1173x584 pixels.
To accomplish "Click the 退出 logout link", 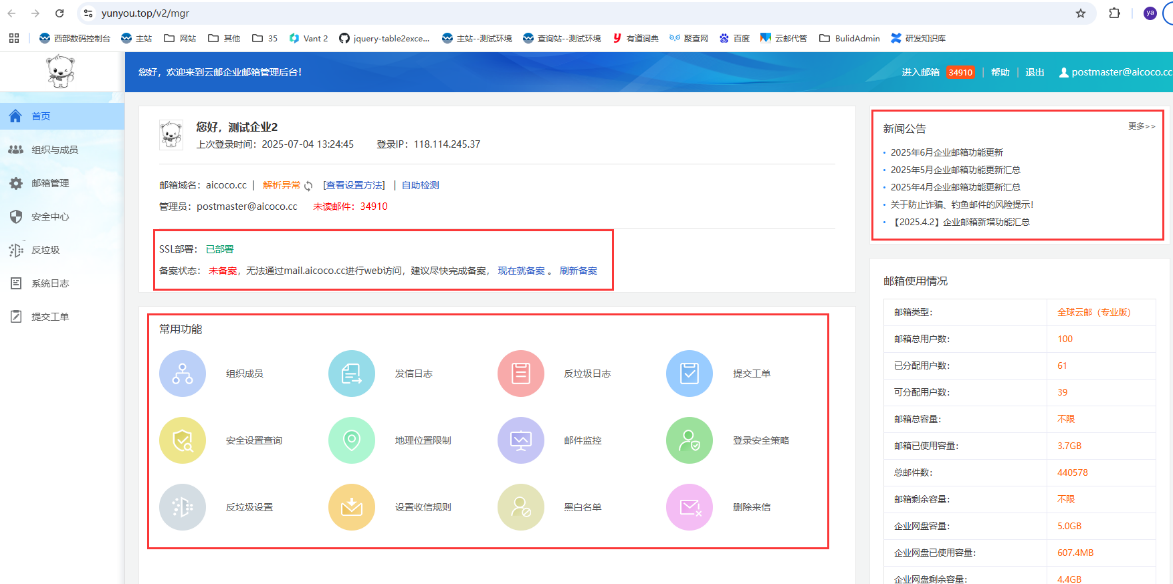I will pos(1035,72).
